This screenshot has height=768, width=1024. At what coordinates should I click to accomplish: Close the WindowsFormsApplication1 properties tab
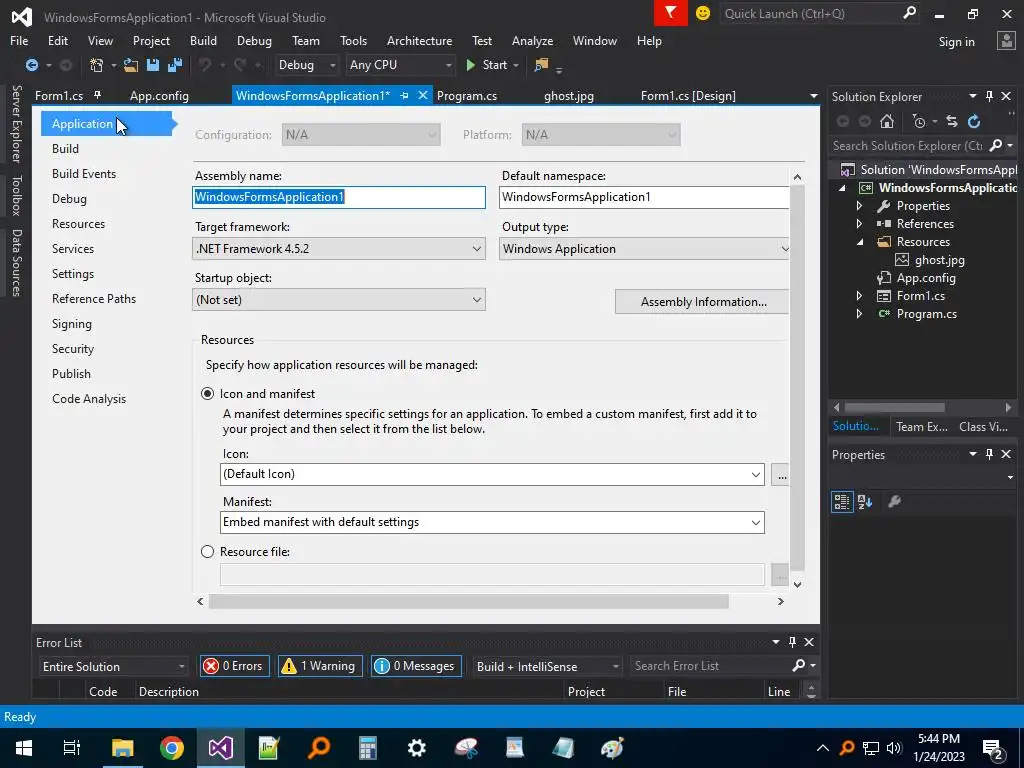[423, 95]
